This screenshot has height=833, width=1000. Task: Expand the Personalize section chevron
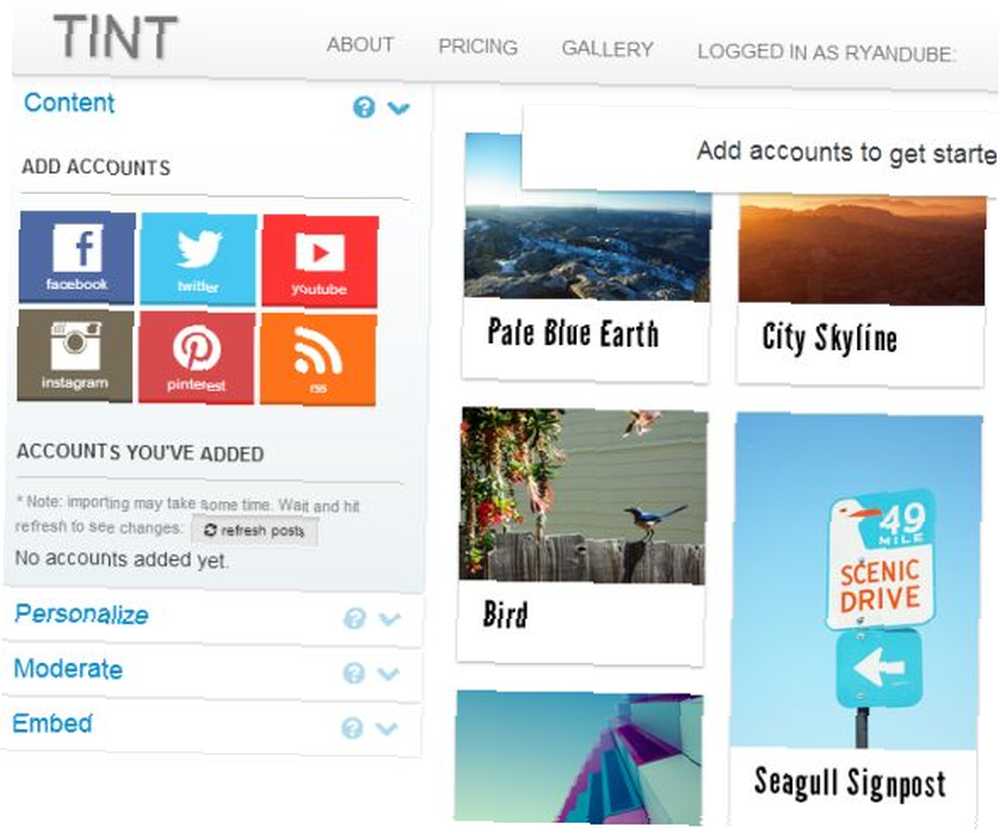tap(389, 619)
